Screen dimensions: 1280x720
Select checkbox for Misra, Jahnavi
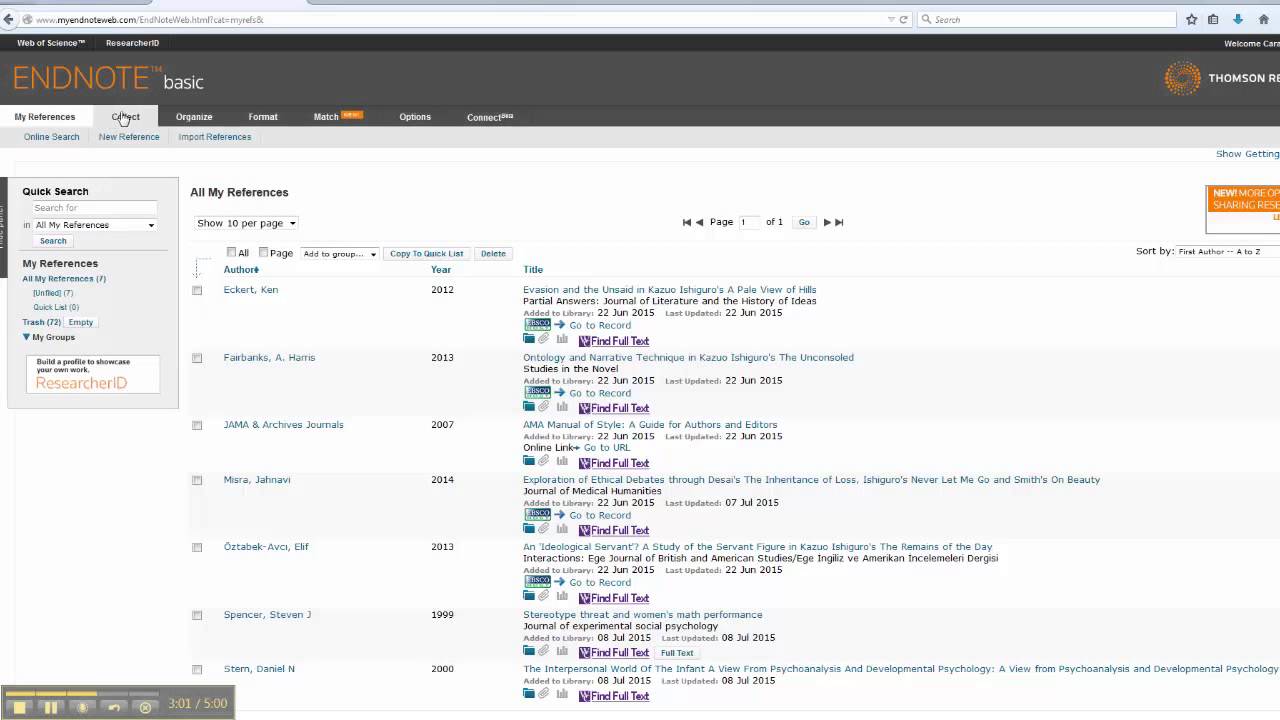(197, 480)
